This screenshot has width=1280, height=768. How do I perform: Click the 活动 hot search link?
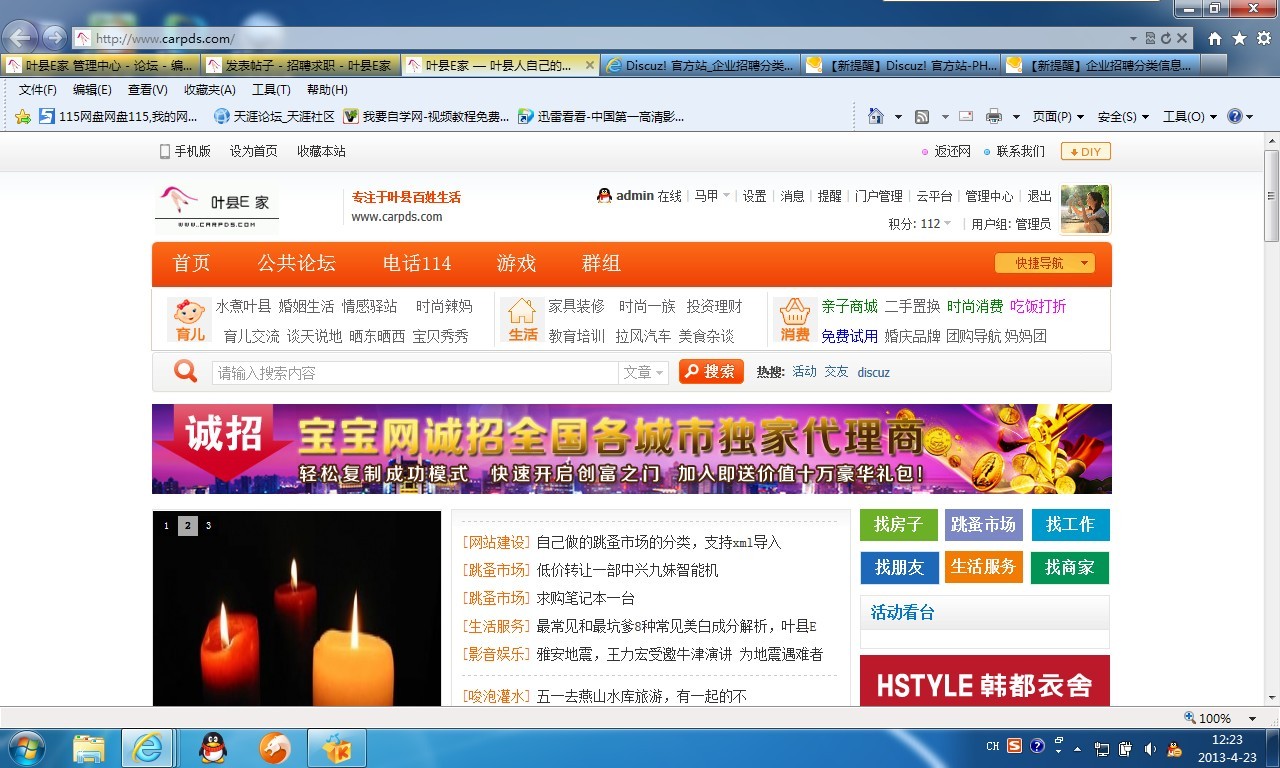click(804, 372)
